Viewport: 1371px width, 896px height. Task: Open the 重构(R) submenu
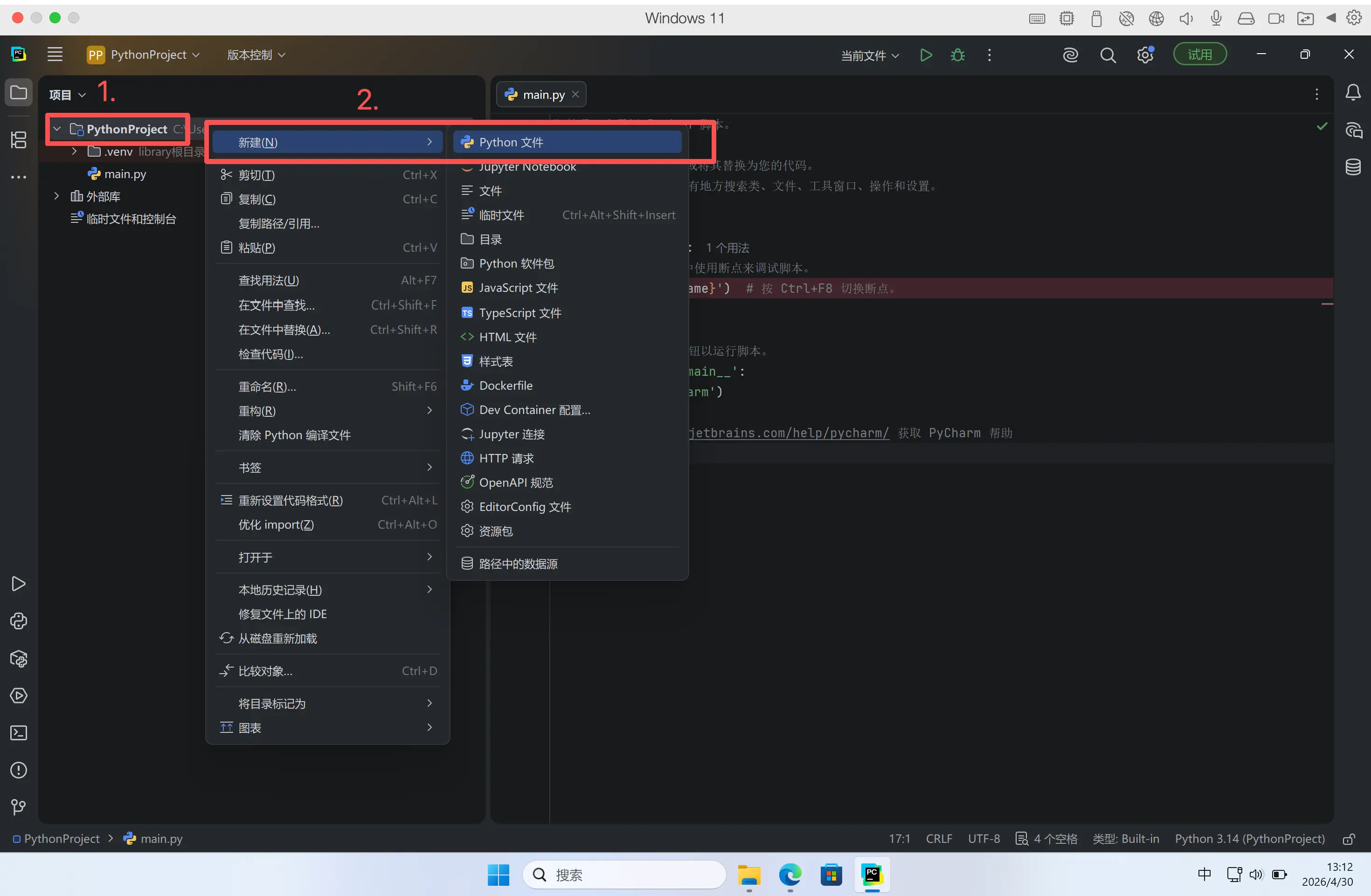[327, 411]
